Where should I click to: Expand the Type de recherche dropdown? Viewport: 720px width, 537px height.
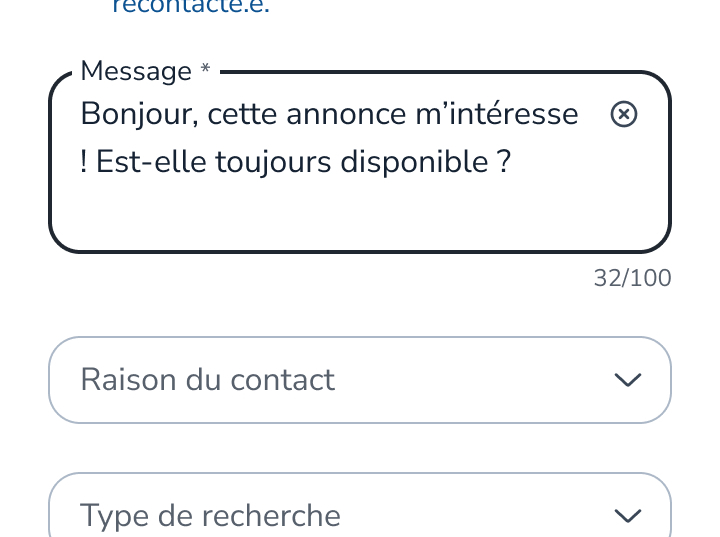[x=360, y=515]
